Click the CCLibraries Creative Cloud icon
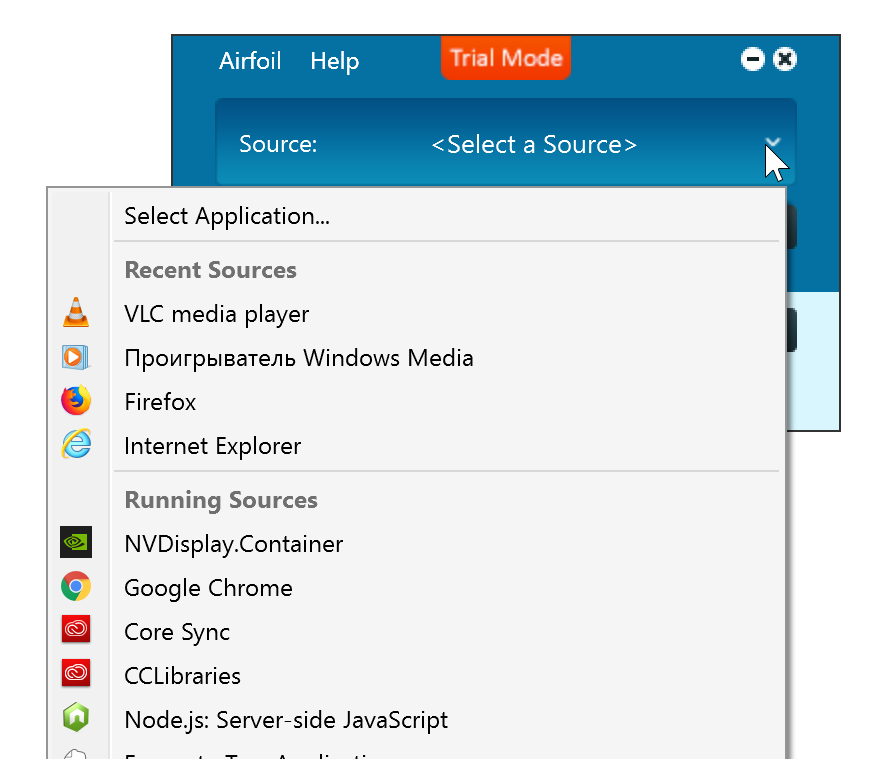 (x=76, y=675)
